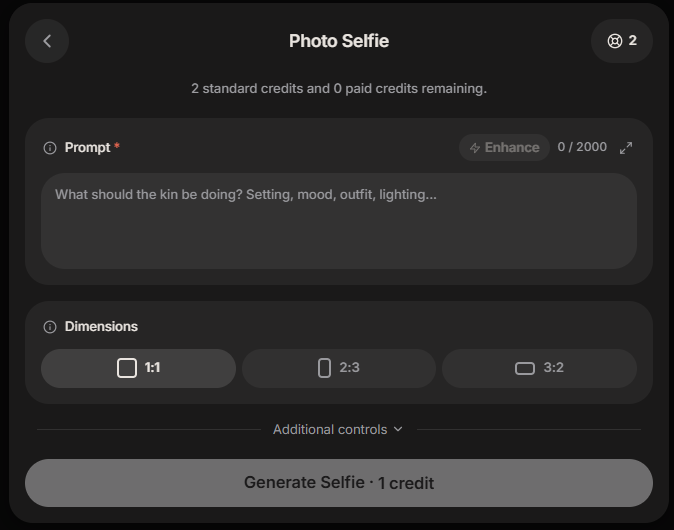The height and width of the screenshot is (530, 674).
Task: Click the 0 / 2000 character counter
Action: [x=582, y=147]
